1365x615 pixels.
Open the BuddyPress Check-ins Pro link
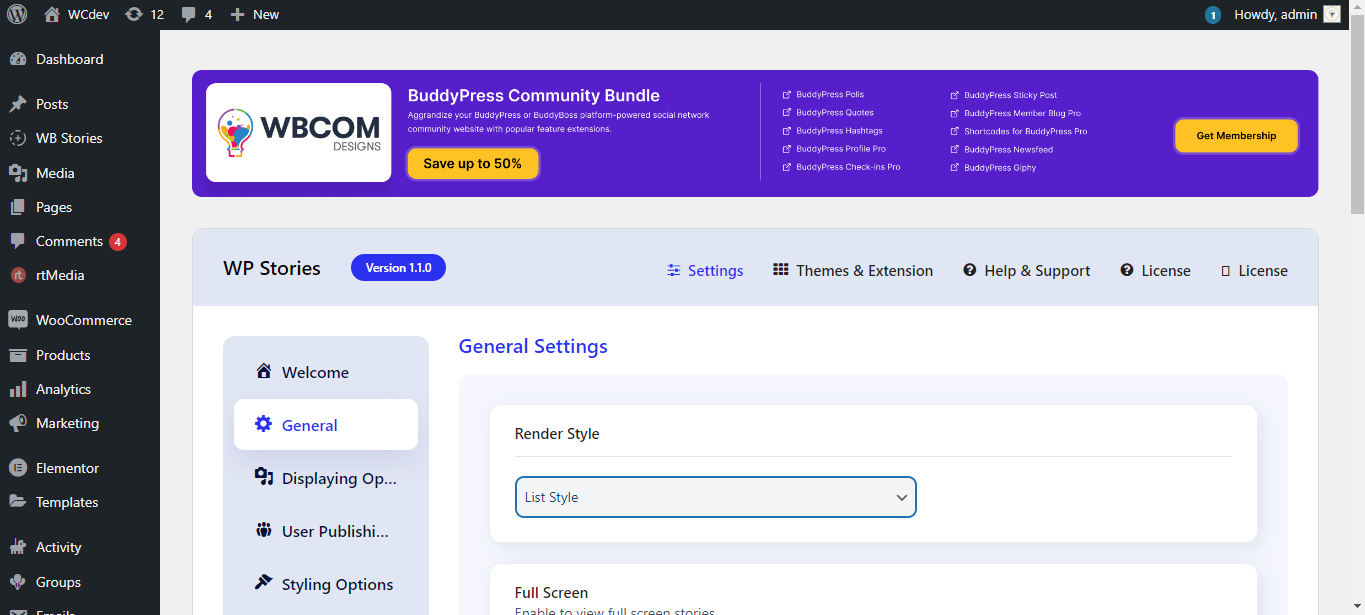tap(841, 167)
